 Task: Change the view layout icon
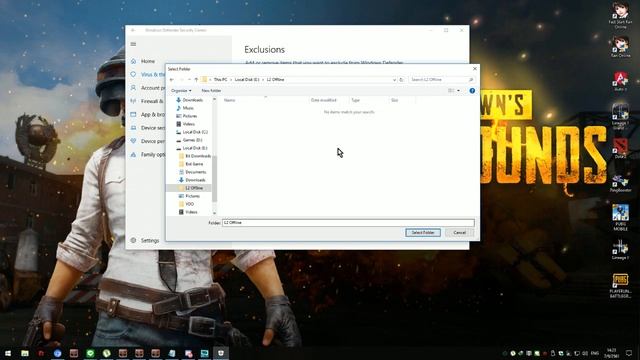click(451, 91)
